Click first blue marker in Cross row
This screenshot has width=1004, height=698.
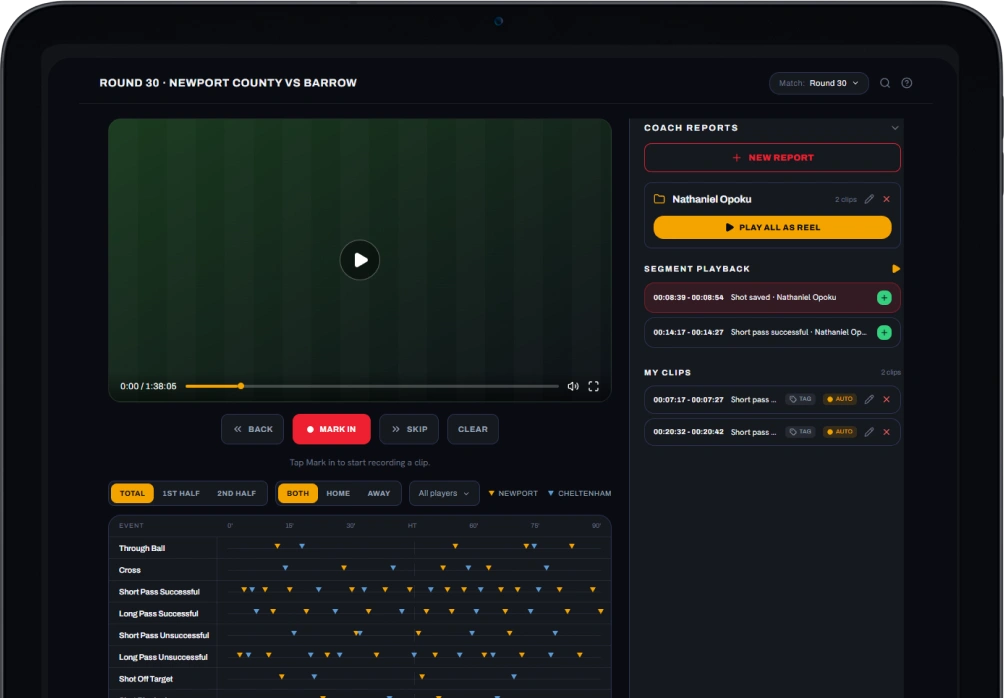coord(286,568)
